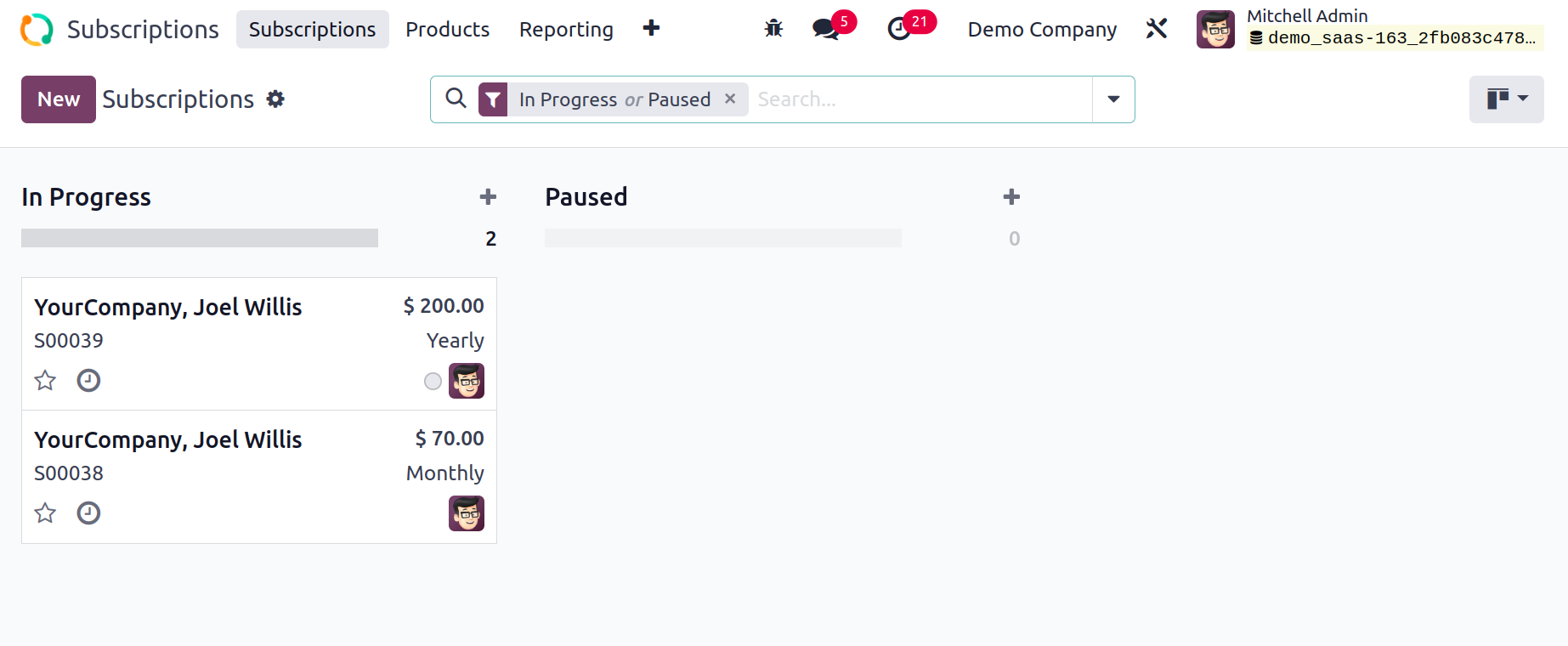Open the Products menu
The image size is (1568, 646).
click(x=448, y=29)
